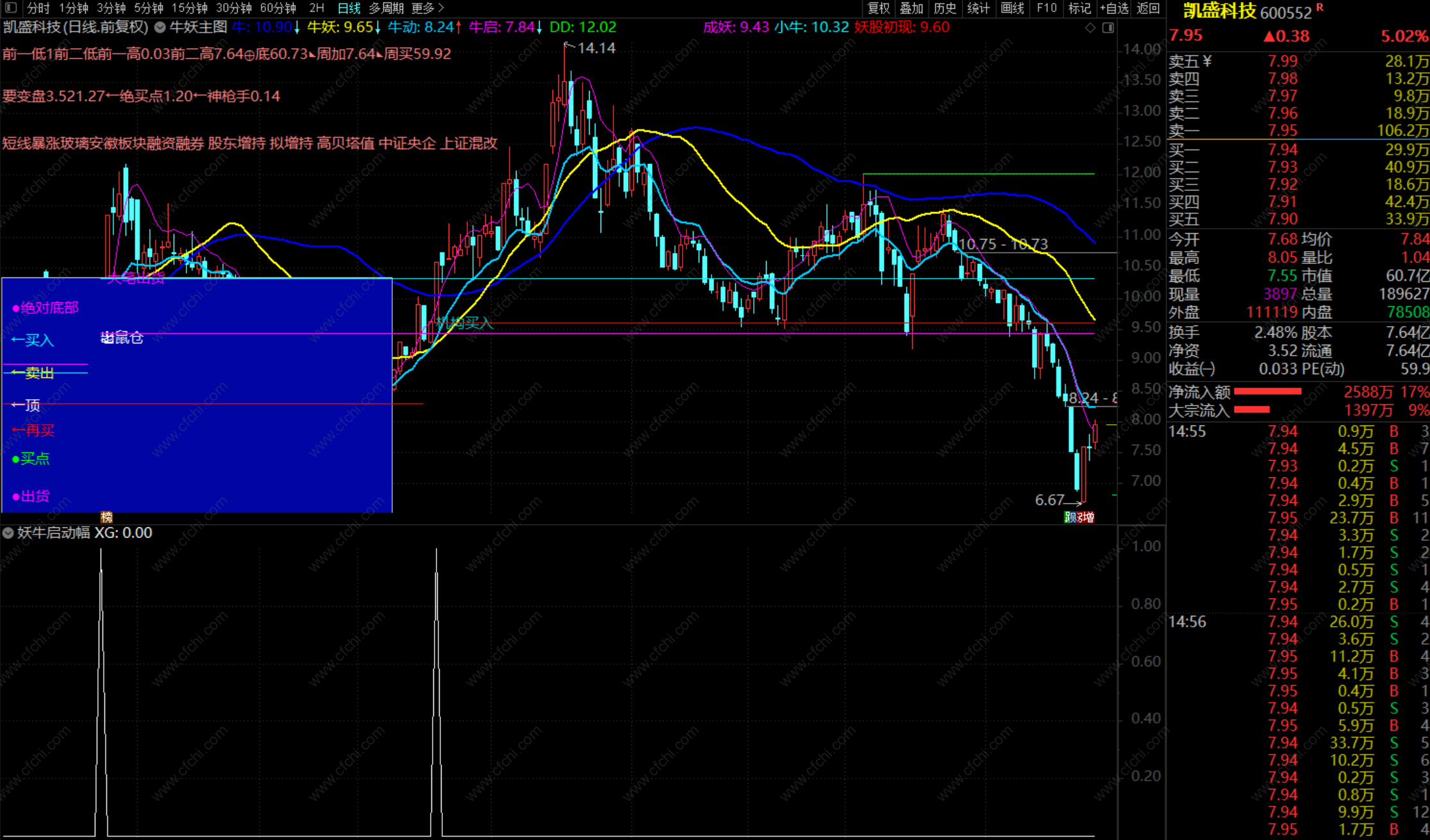
Task: Expand 牛妖主图 indicator dropdown arrow
Action: [x=160, y=28]
